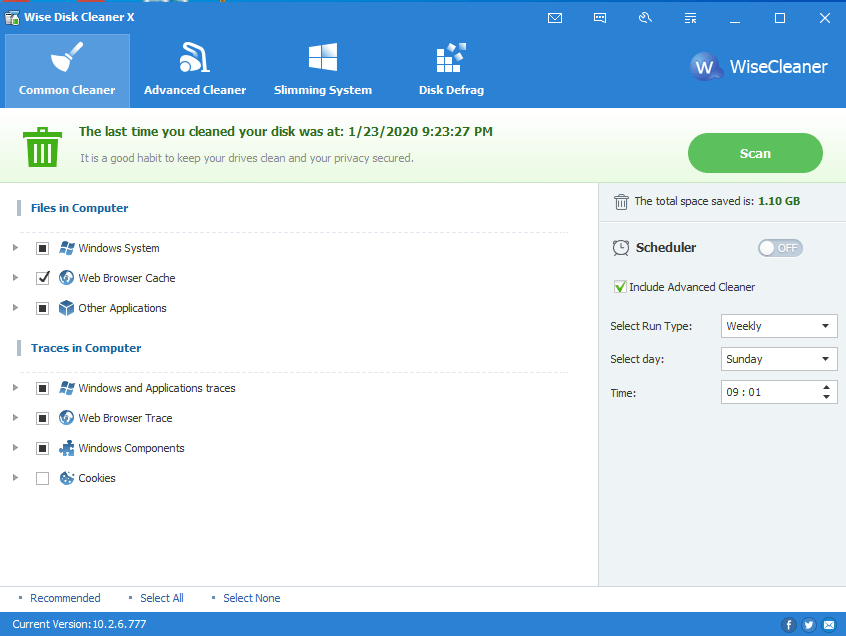
Task: Open the menu list icon in title bar
Action: [x=690, y=18]
